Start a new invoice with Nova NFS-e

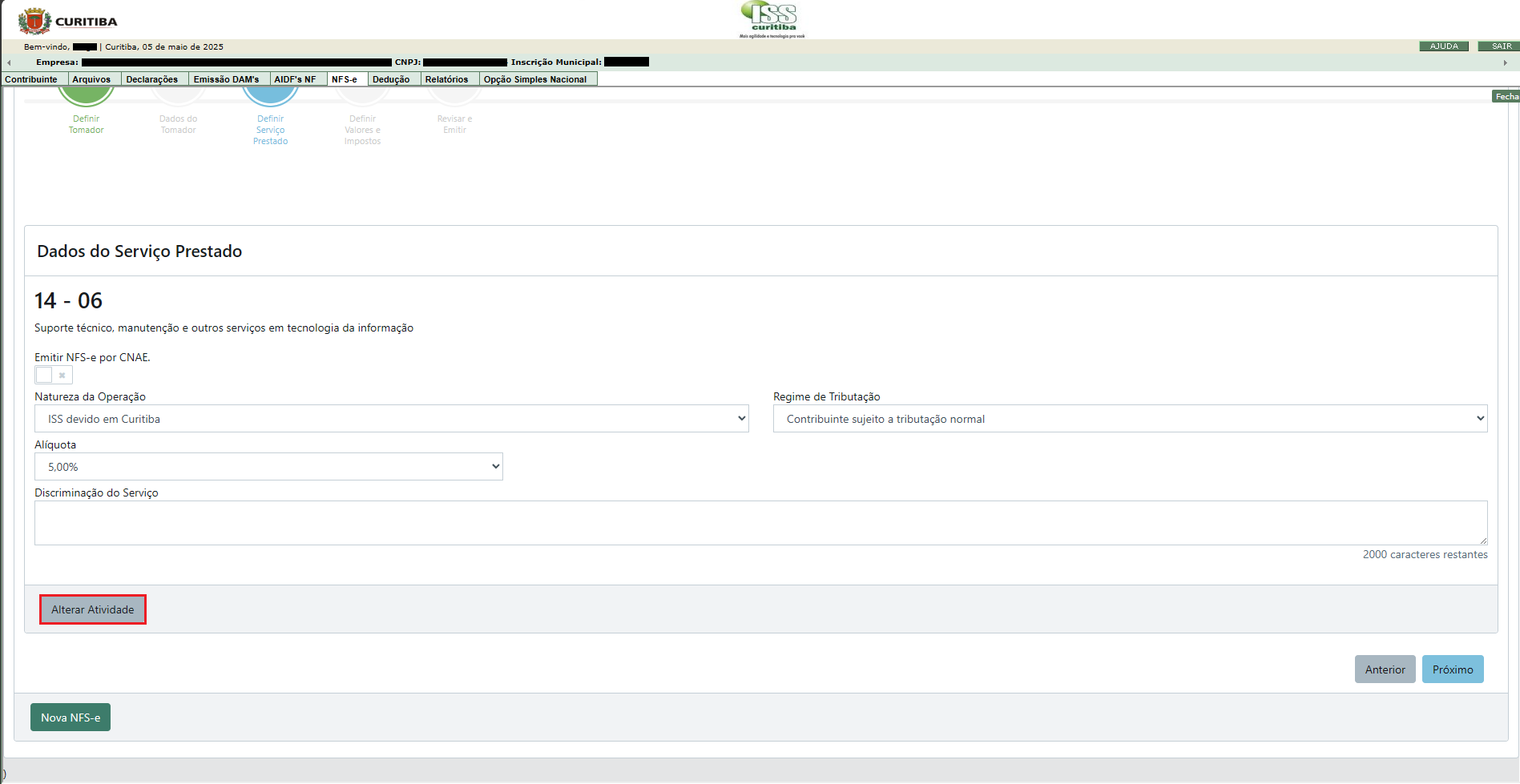point(71,718)
